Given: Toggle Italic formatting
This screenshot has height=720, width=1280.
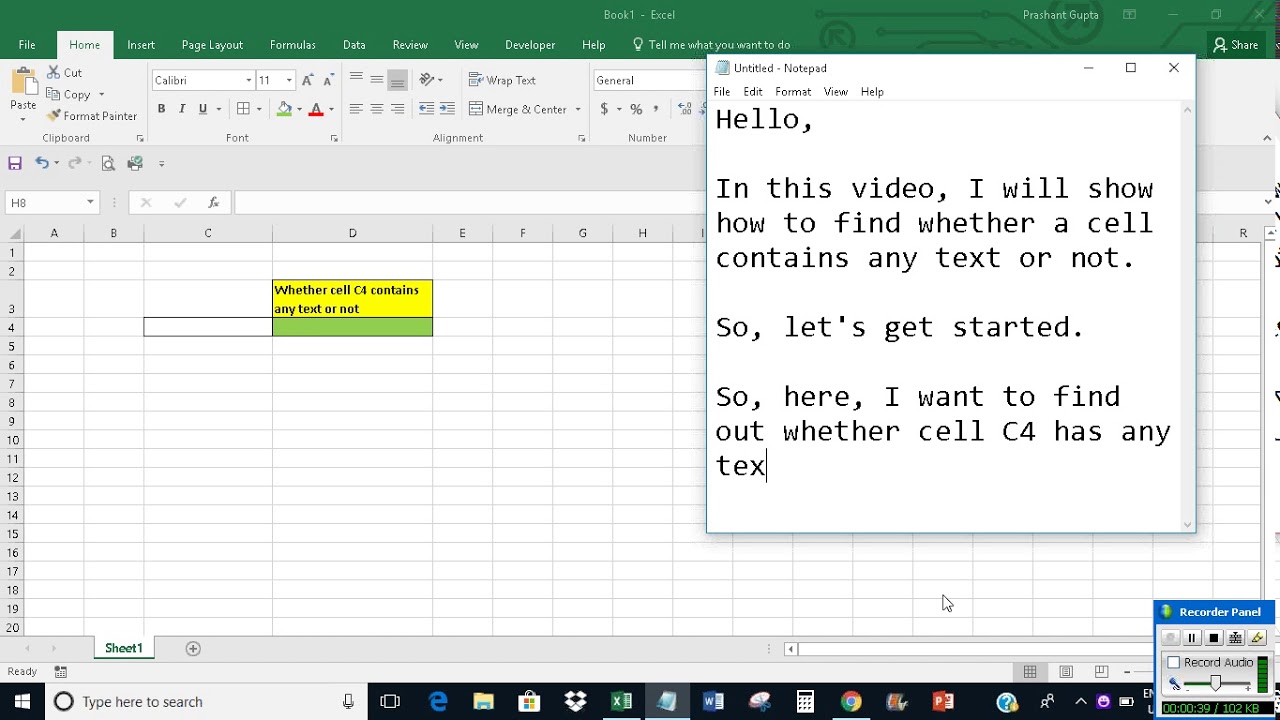Looking at the screenshot, I should [x=182, y=109].
